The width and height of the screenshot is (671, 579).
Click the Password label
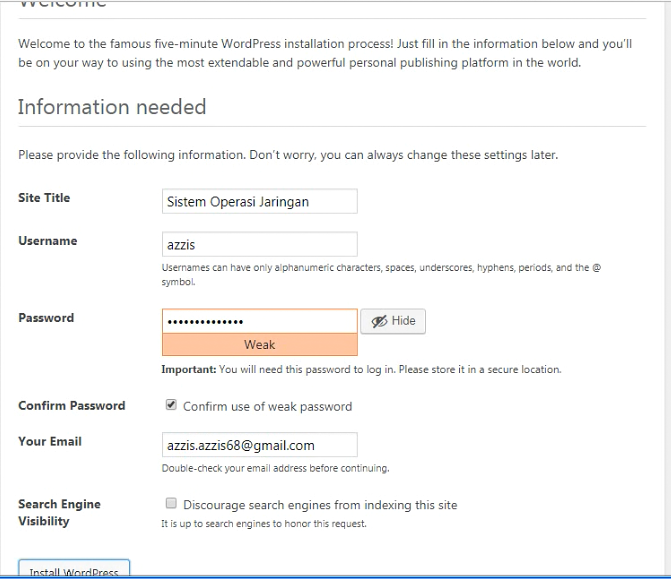46,318
